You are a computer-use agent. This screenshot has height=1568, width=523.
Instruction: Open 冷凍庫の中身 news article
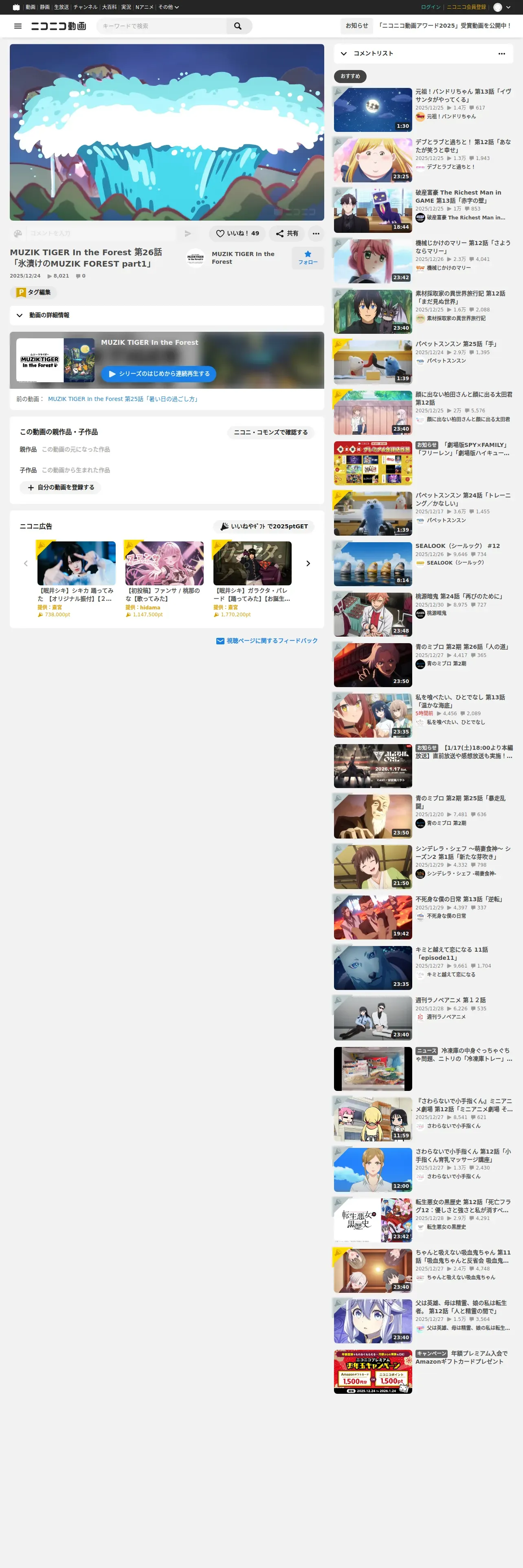tap(465, 1055)
